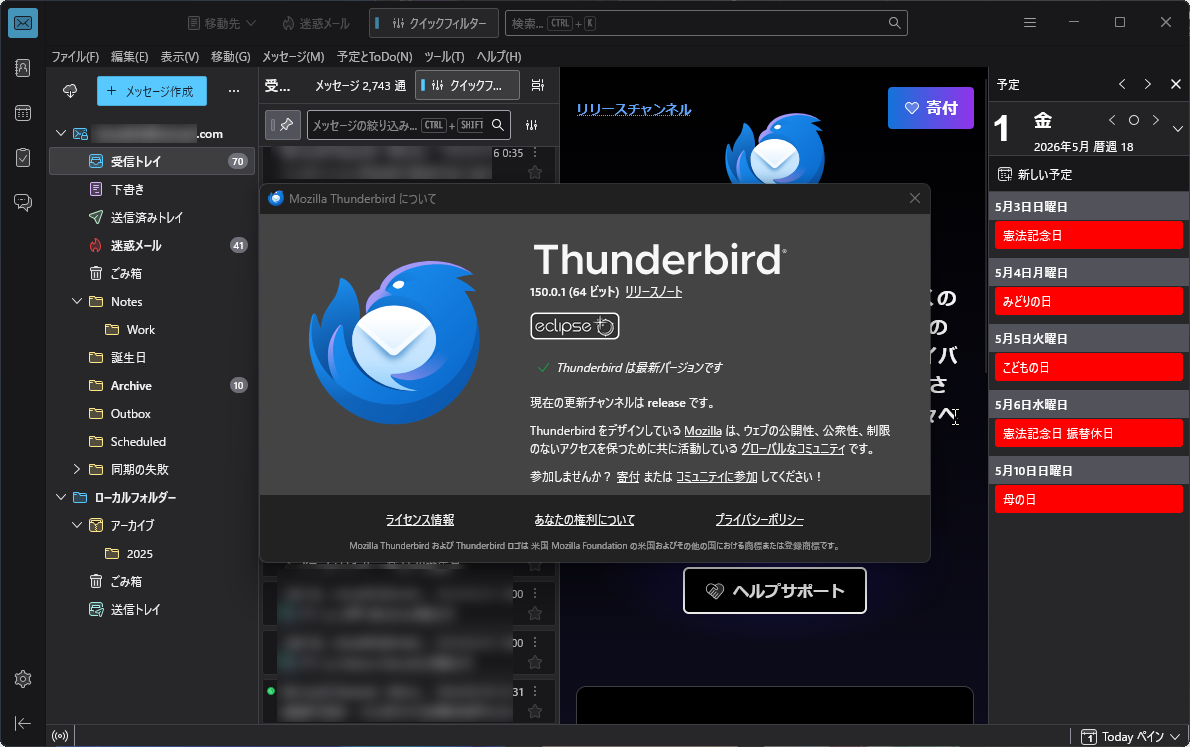
Task: Jump to today with the circle icon
Action: pyautogui.click(x=1134, y=120)
